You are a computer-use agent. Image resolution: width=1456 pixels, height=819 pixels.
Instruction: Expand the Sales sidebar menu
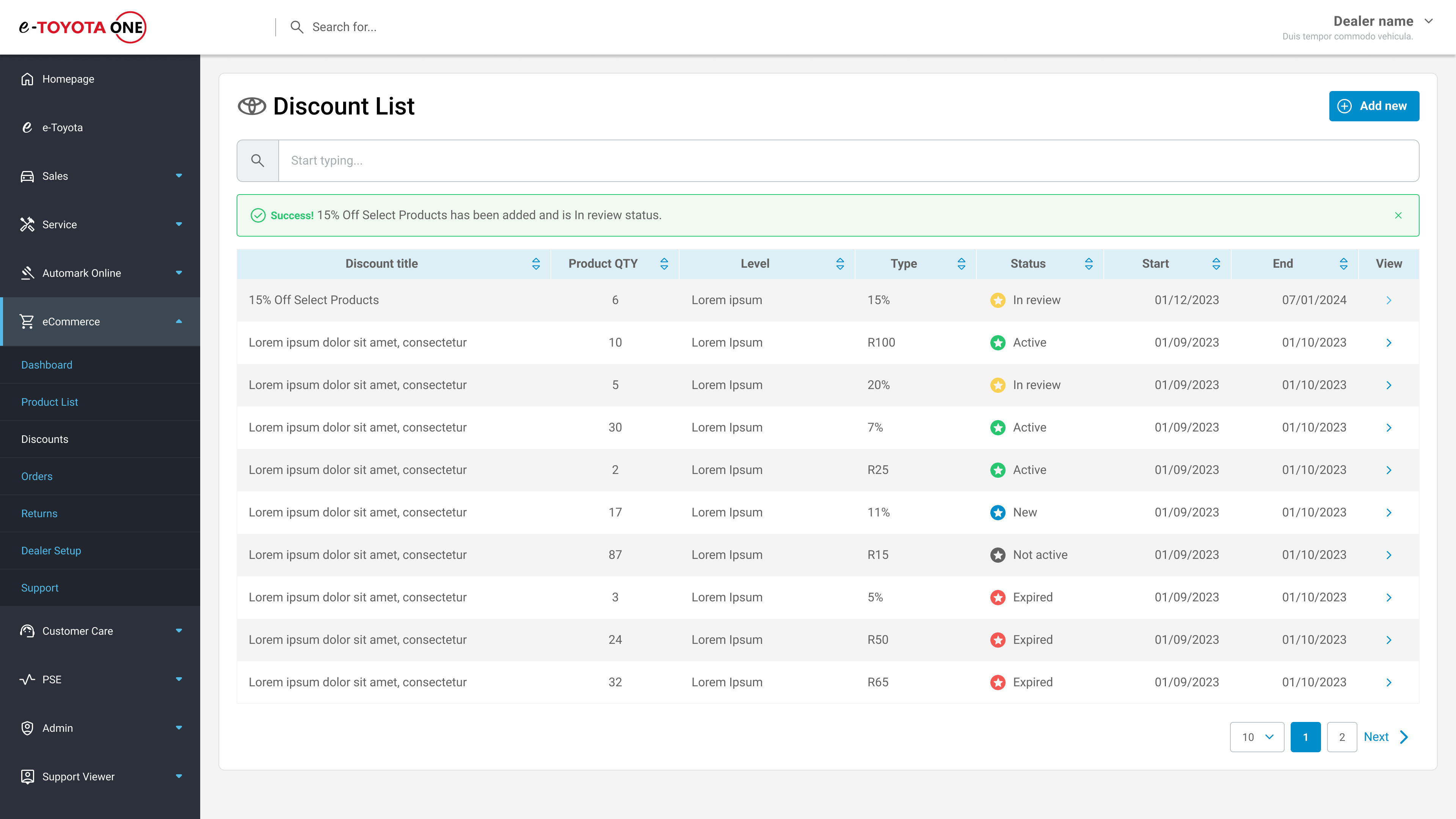(179, 176)
